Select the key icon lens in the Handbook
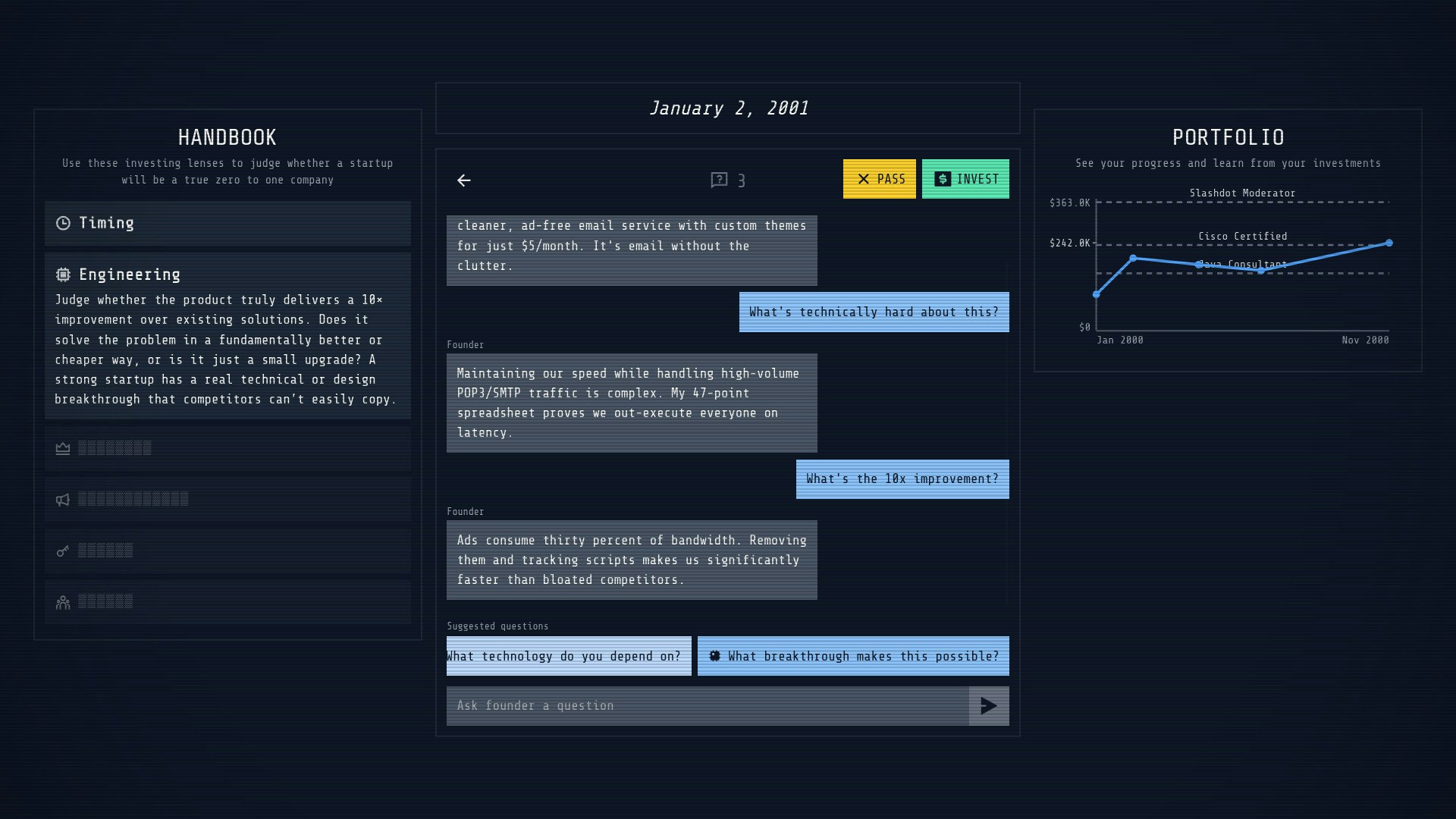Image resolution: width=1456 pixels, height=819 pixels. pos(64,551)
